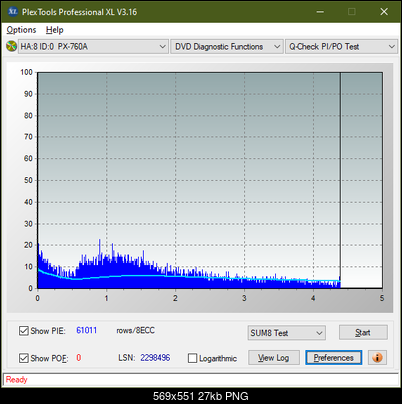402x404 pixels.
Task: Open the Options menu
Action: (x=21, y=30)
